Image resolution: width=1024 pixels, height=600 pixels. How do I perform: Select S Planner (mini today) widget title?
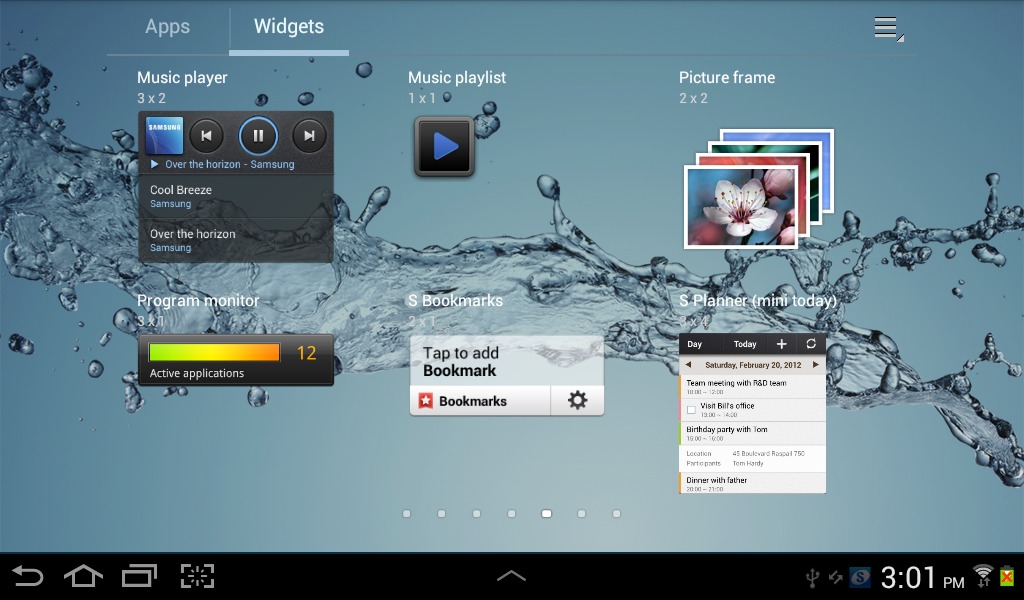coord(758,300)
